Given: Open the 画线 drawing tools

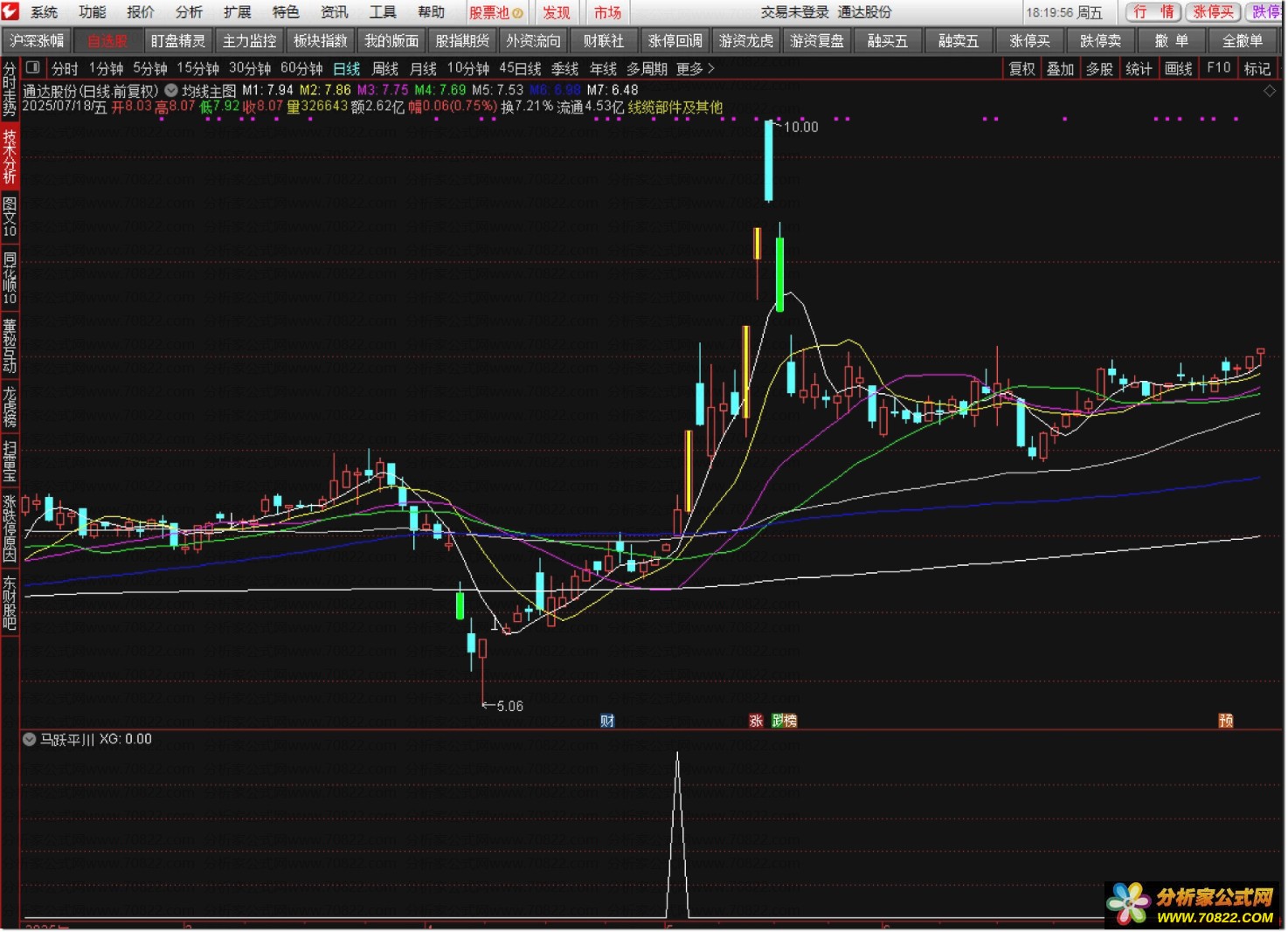Looking at the screenshot, I should [x=1179, y=68].
